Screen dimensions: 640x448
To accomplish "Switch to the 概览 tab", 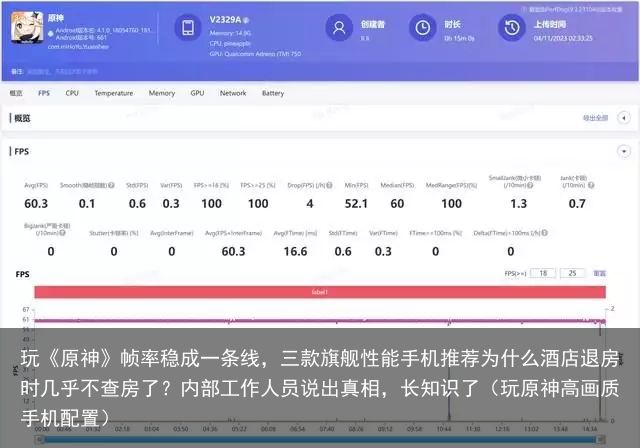I will point(16,93).
